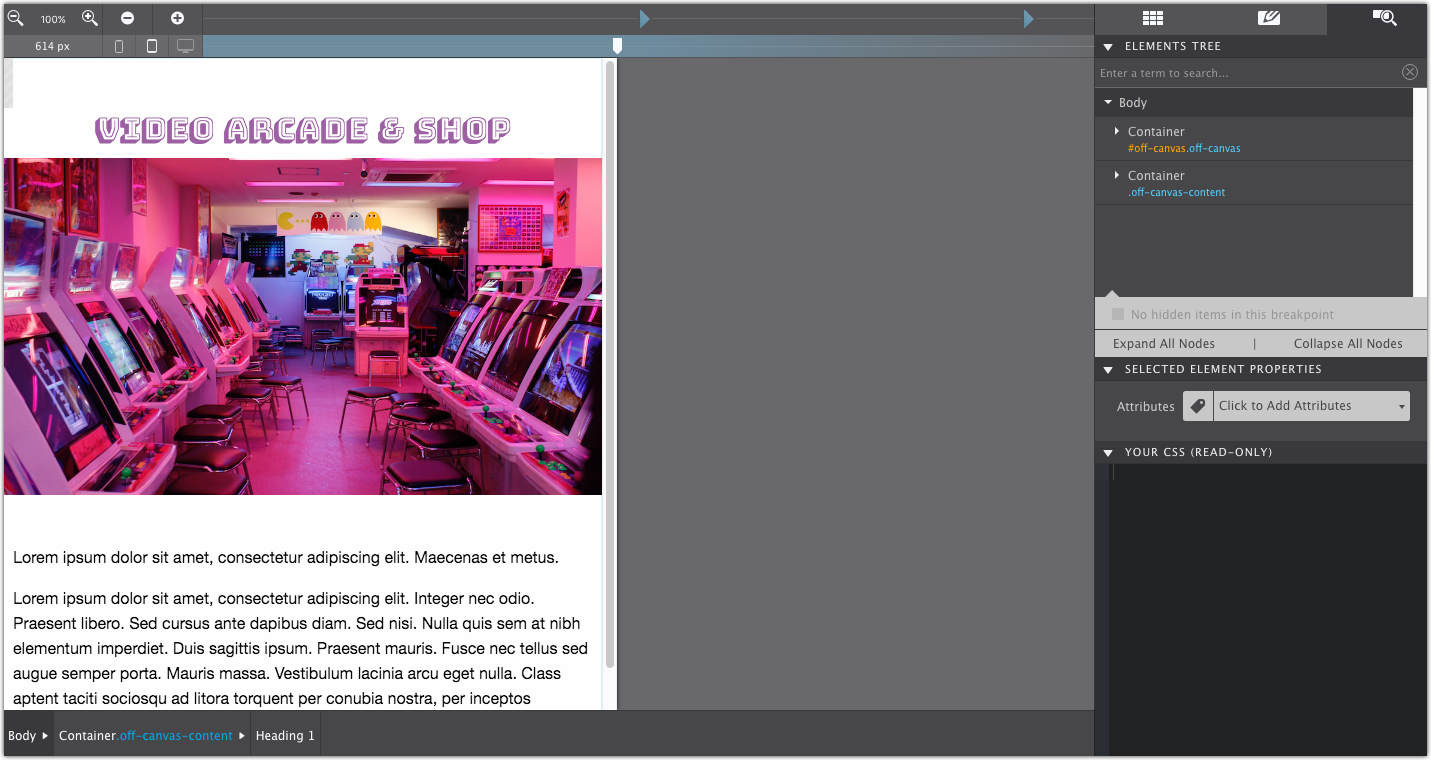Select Heading 1 in the breadcrumb

pos(285,735)
